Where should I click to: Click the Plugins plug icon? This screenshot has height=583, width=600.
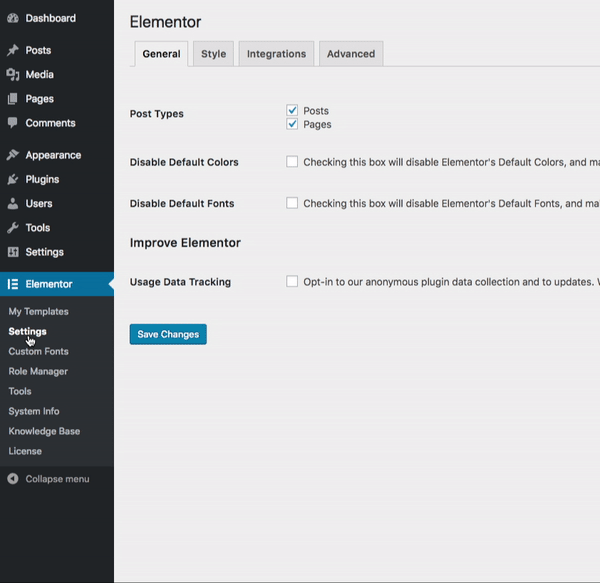(12, 179)
